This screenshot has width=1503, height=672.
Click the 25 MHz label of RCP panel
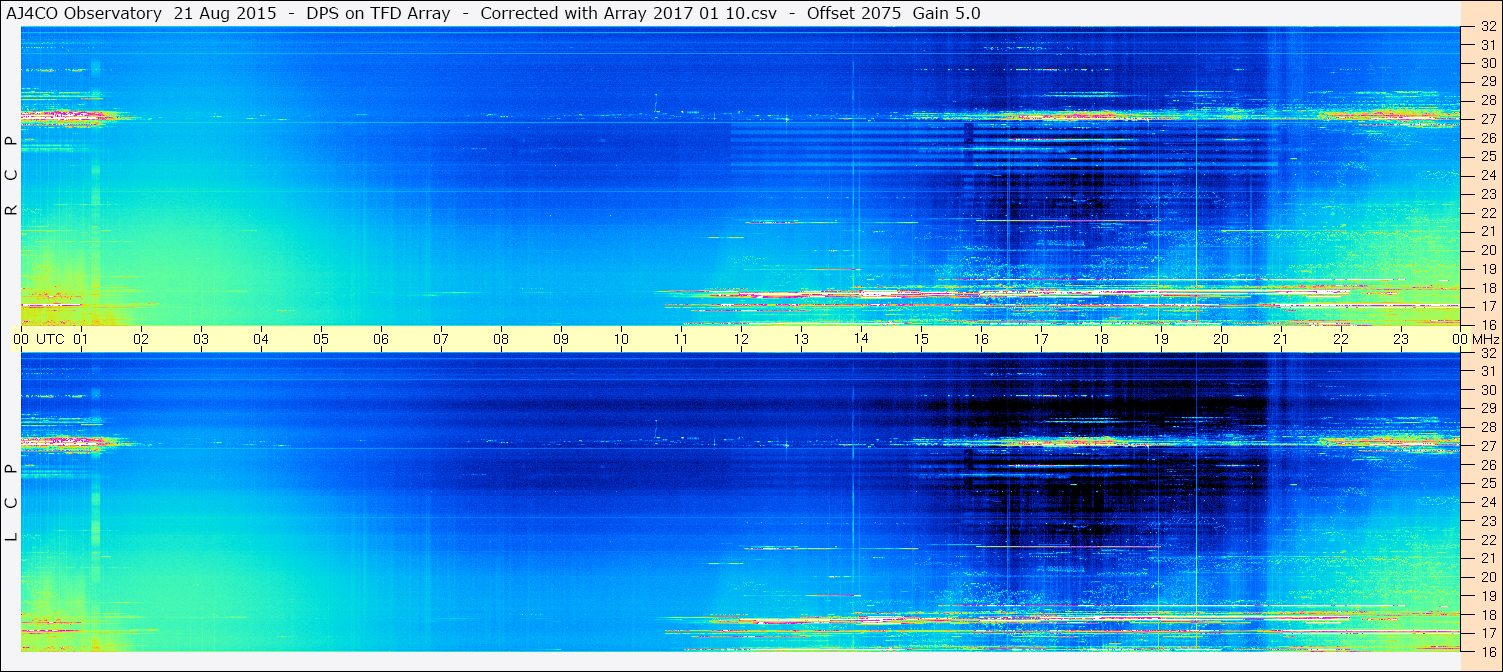(x=1488, y=157)
